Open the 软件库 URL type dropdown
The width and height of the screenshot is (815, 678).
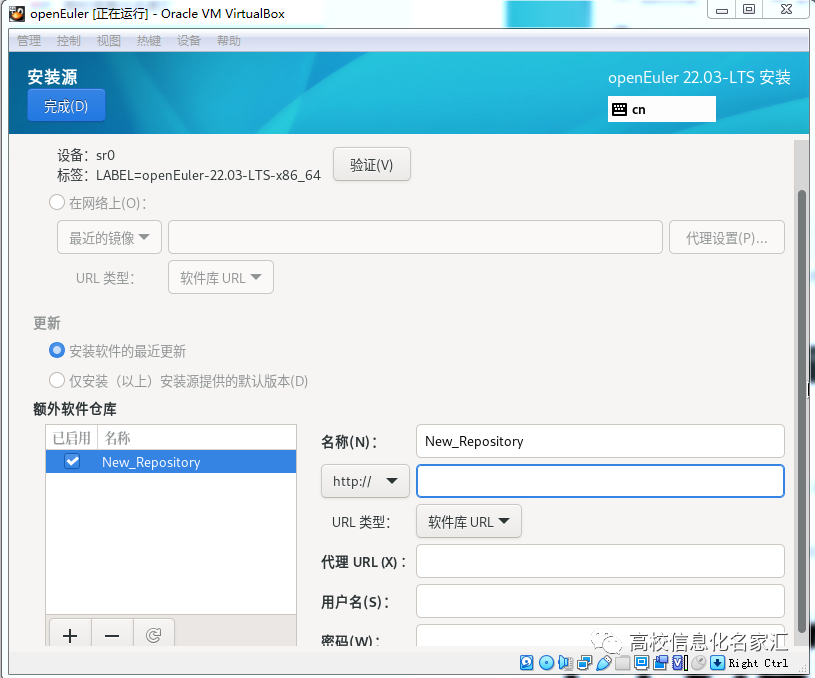pos(468,521)
